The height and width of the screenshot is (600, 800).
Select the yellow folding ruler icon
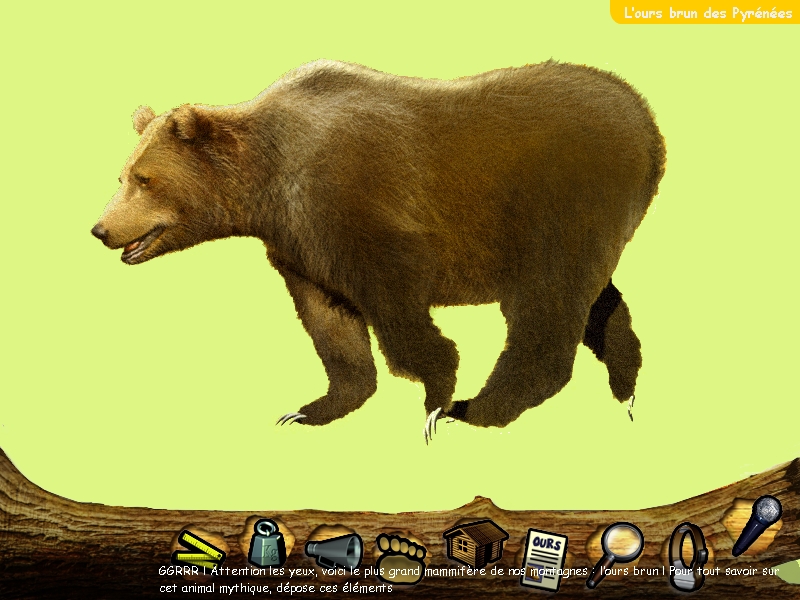pyautogui.click(x=199, y=546)
